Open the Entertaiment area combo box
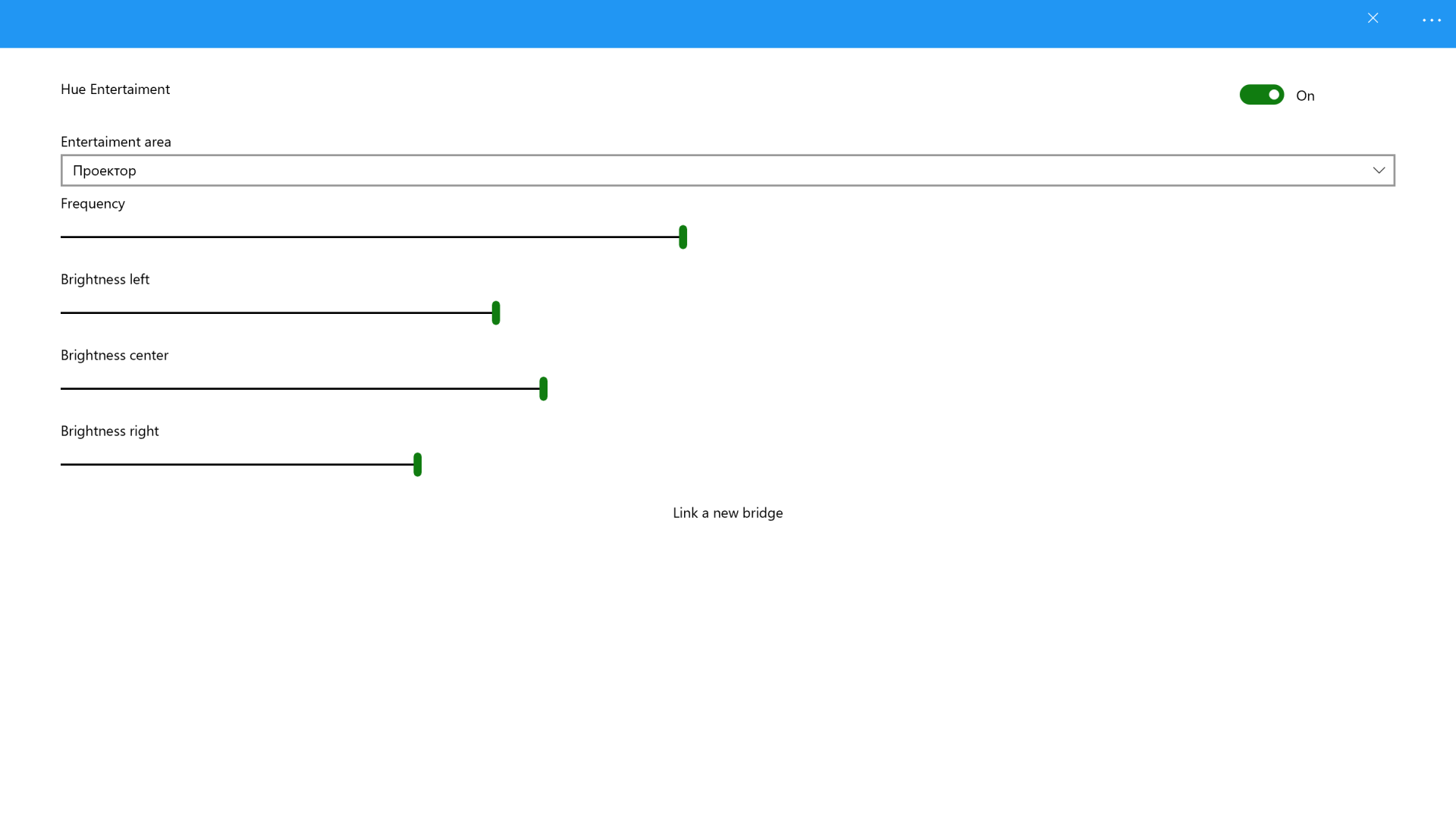The width and height of the screenshot is (1456, 819). (726, 171)
